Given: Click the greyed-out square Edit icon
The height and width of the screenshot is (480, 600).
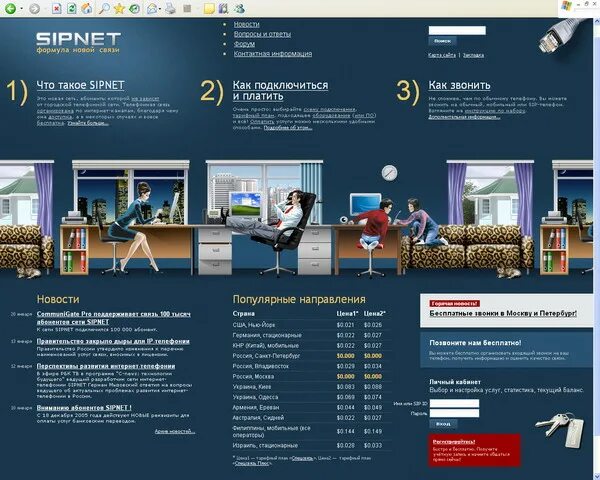Looking at the screenshot, I should click(187, 8).
